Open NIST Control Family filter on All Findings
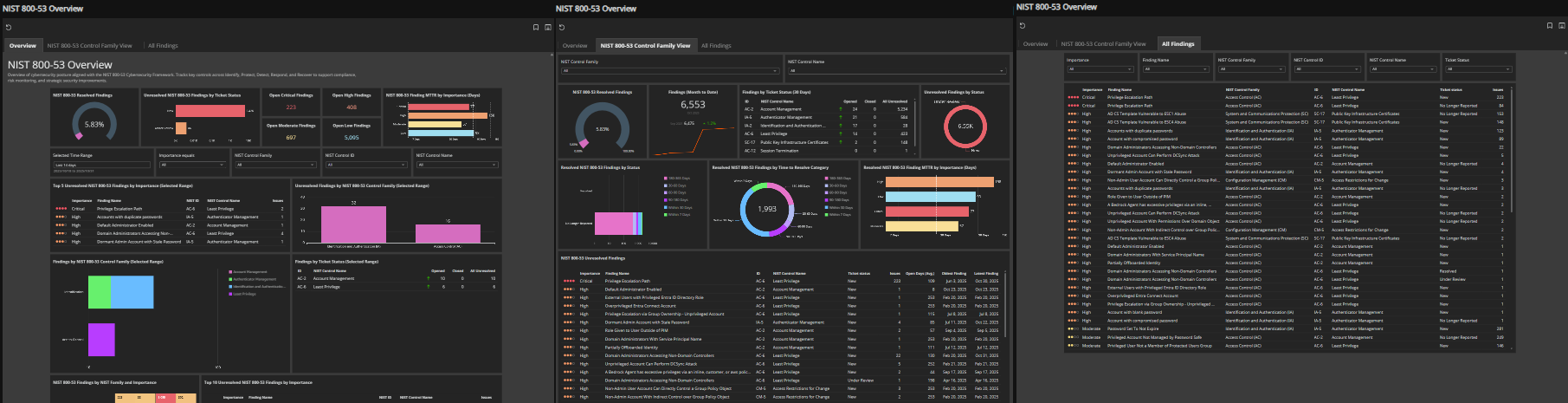Image resolution: width=1568 pixels, height=403 pixels. (x=1251, y=69)
